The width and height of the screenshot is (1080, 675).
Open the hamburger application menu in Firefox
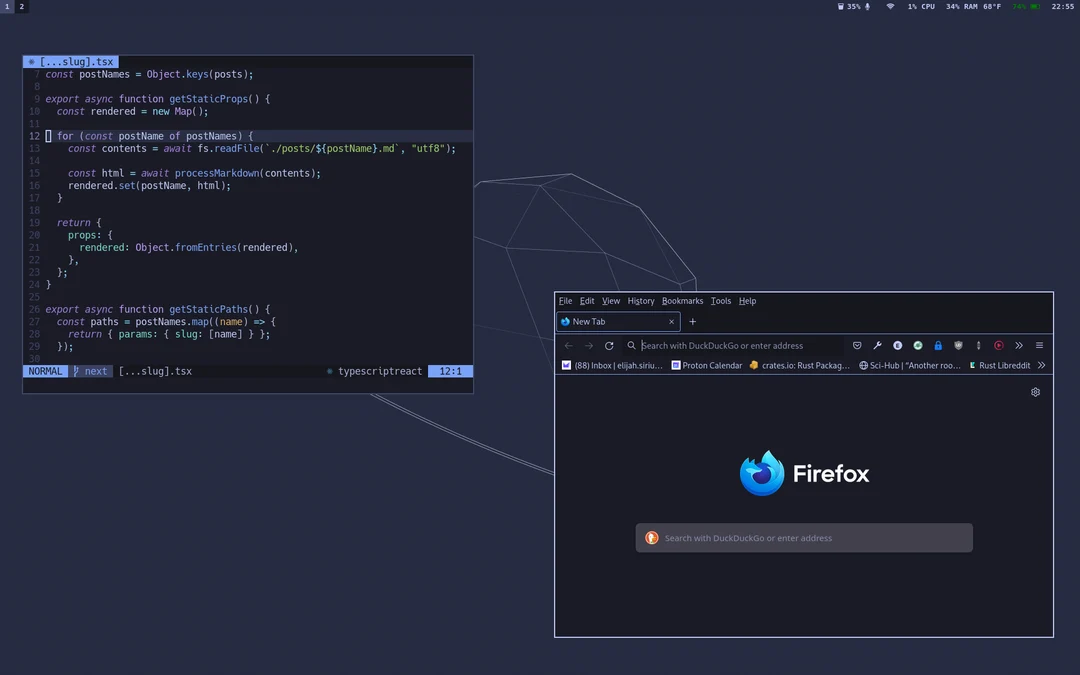pos(1039,345)
